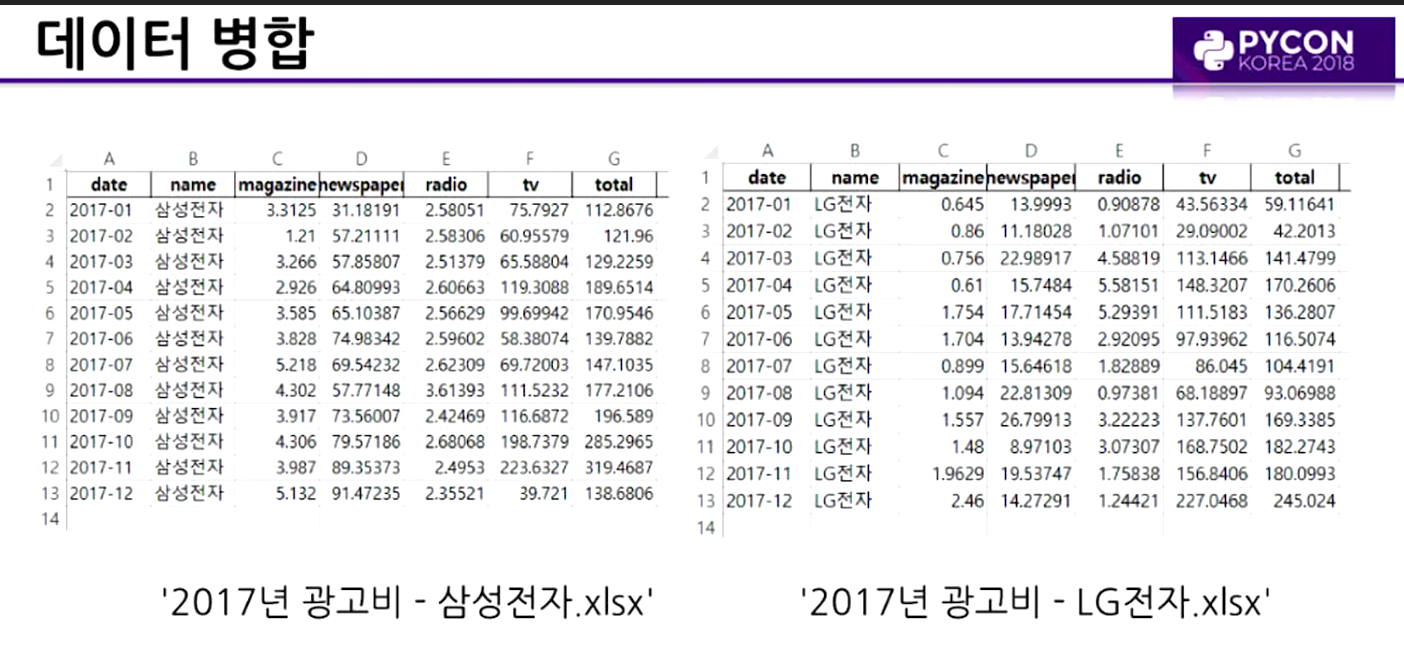Click row number 14 of the 삼성전자 sheet
Image resolution: width=1404 pixels, height=656 pixels.
point(52,518)
